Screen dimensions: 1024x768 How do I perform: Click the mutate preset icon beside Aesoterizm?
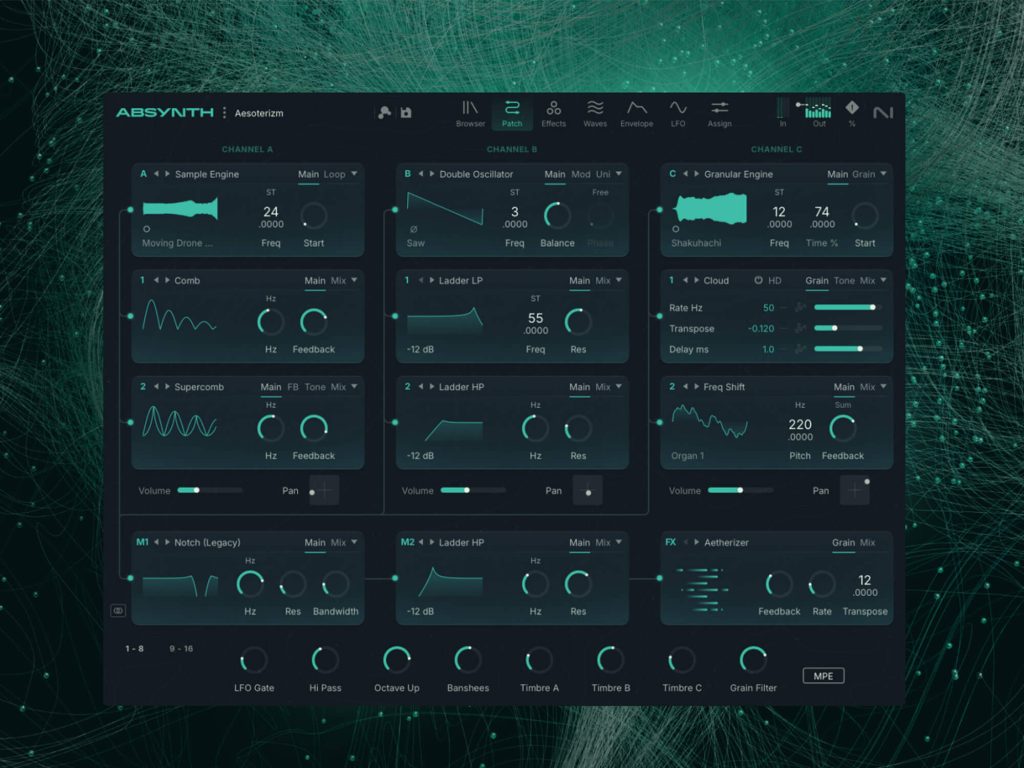tap(385, 112)
